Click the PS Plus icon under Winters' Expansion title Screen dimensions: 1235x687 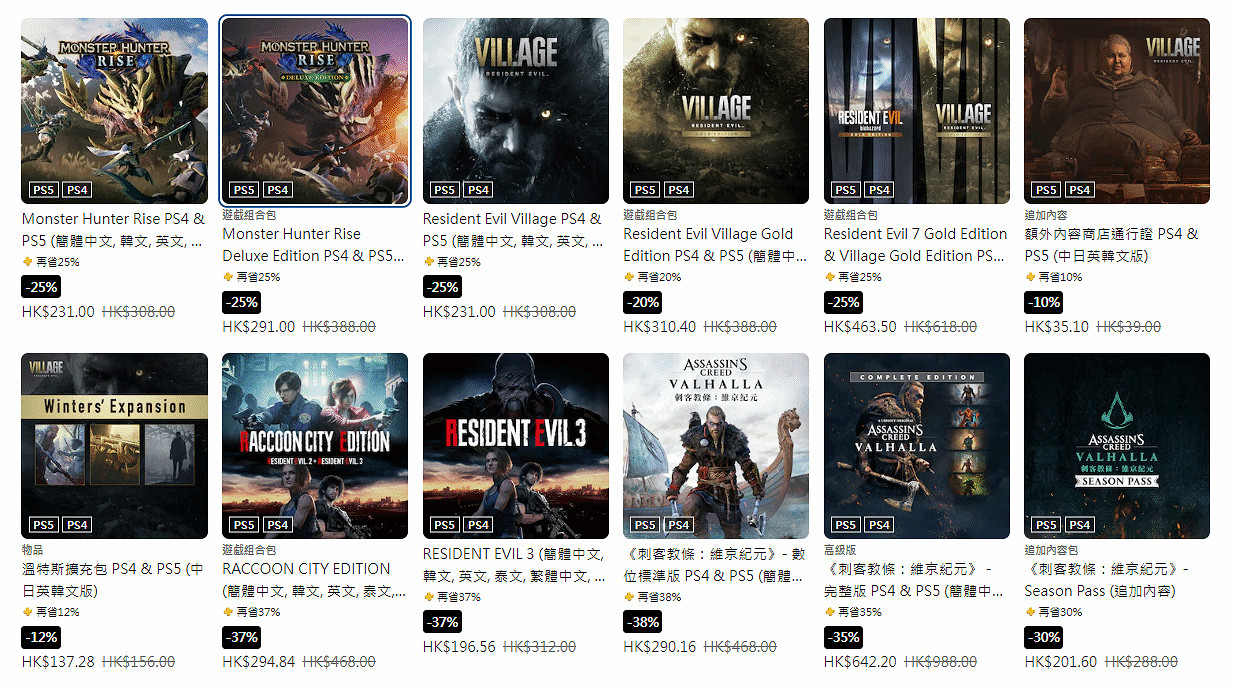27,612
